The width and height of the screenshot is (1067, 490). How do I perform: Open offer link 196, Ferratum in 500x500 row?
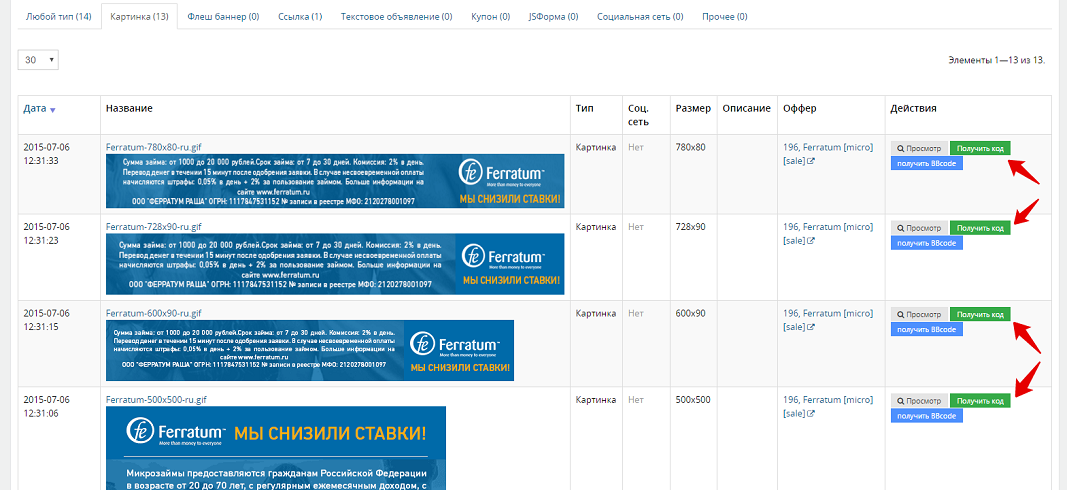[827, 399]
